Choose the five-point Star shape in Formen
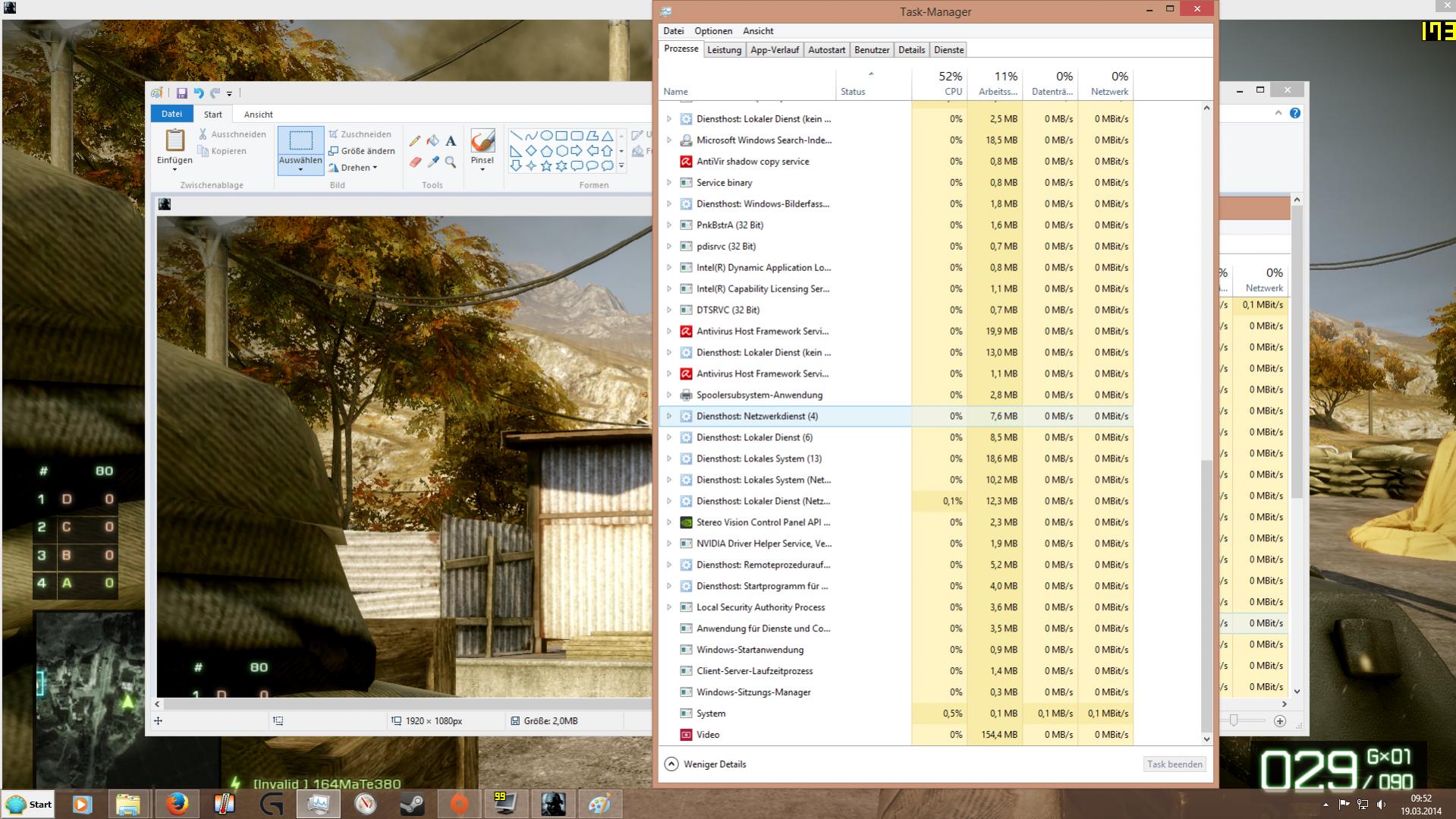Screen dimensions: 1456x819 point(546,165)
